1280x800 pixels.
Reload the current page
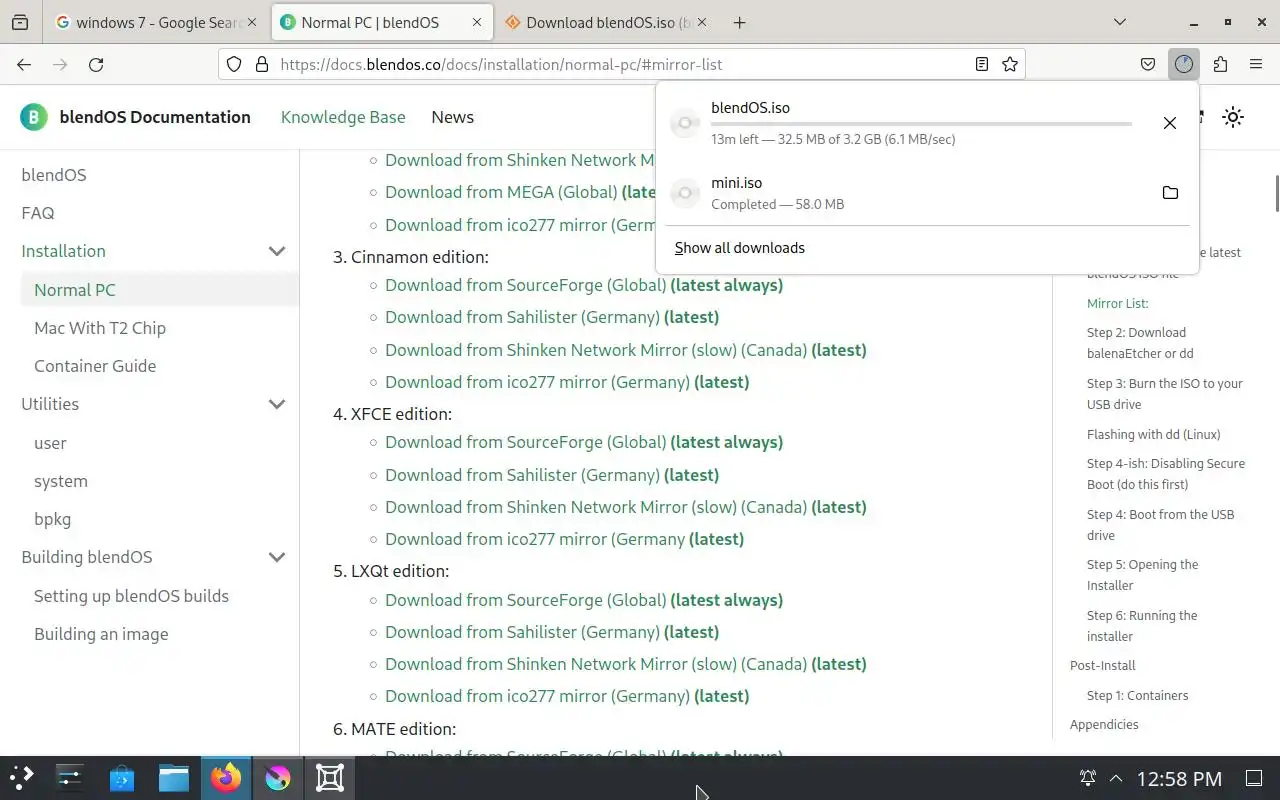click(x=96, y=64)
